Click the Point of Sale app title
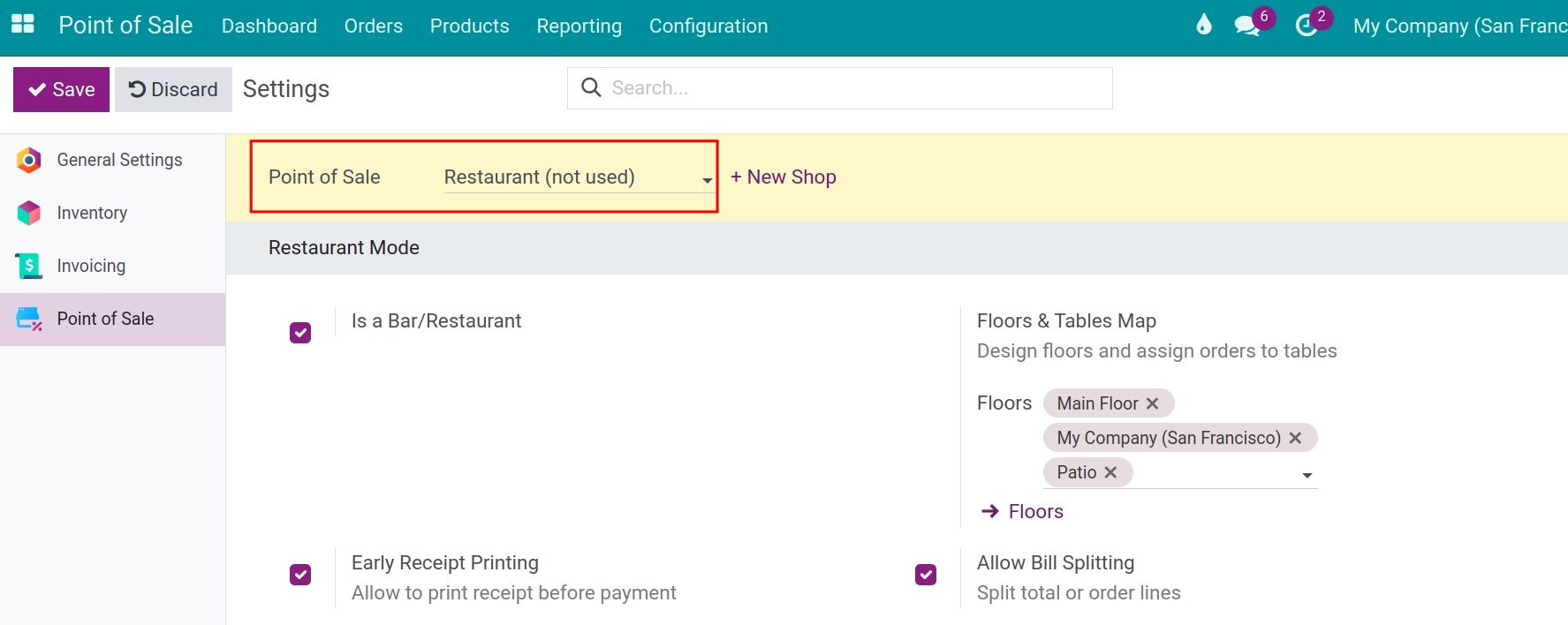This screenshot has width=1568, height=625. click(125, 25)
